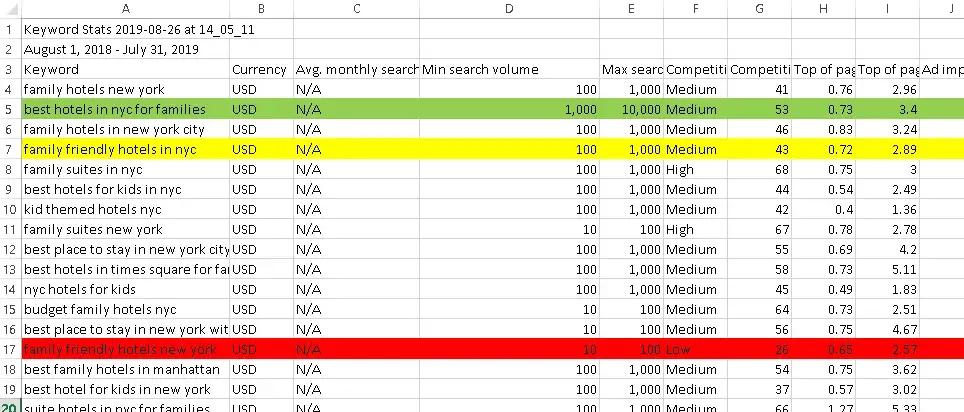The height and width of the screenshot is (412, 964).
Task: Select column A header
Action: 125,9
